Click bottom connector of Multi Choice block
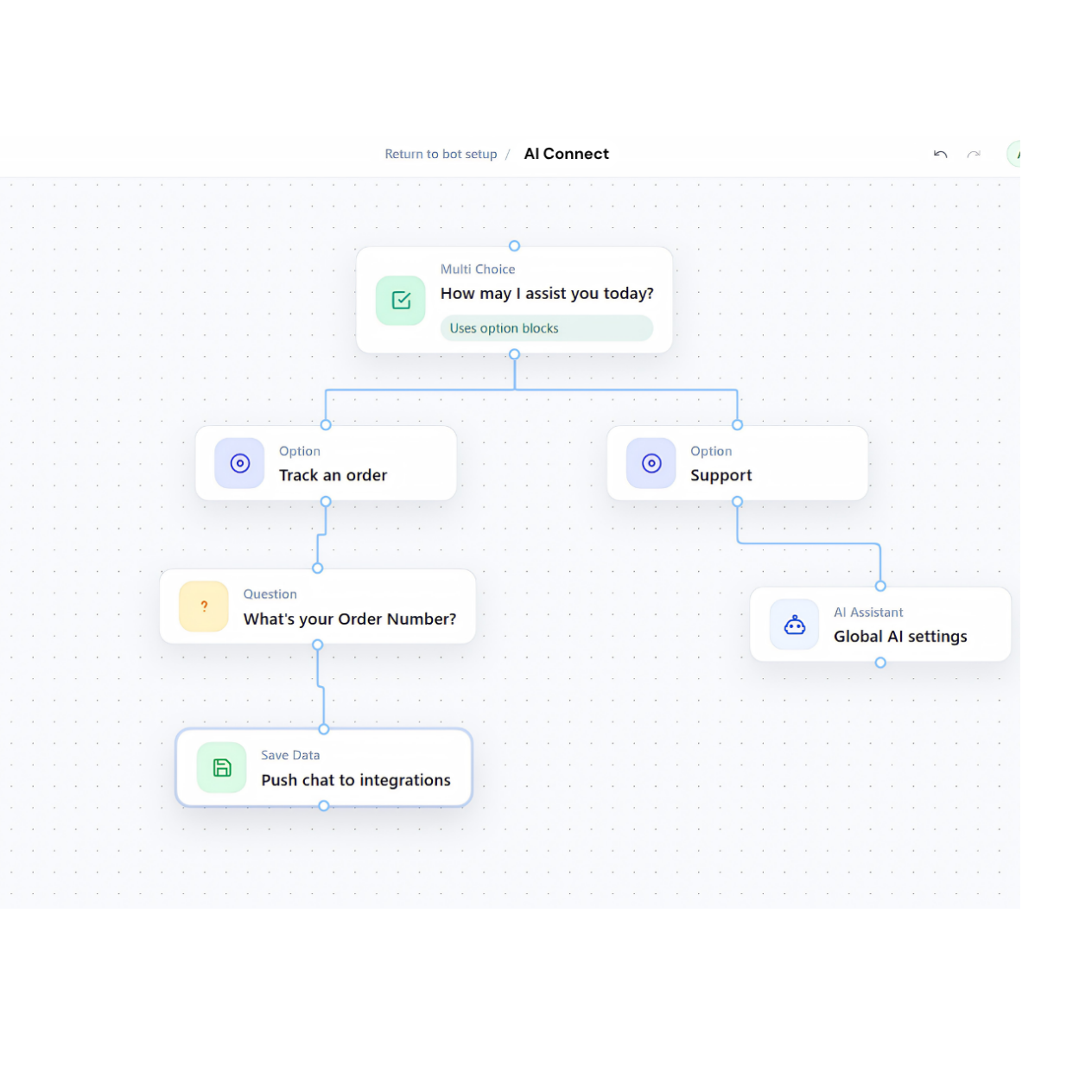The image size is (1092, 1092). (x=514, y=354)
